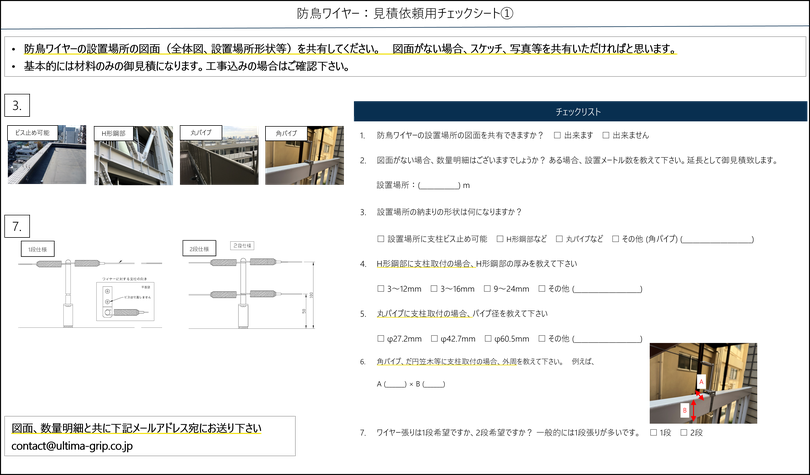
Task: Click question 3 text 設置場所の納まりの形状
Action: [449, 212]
